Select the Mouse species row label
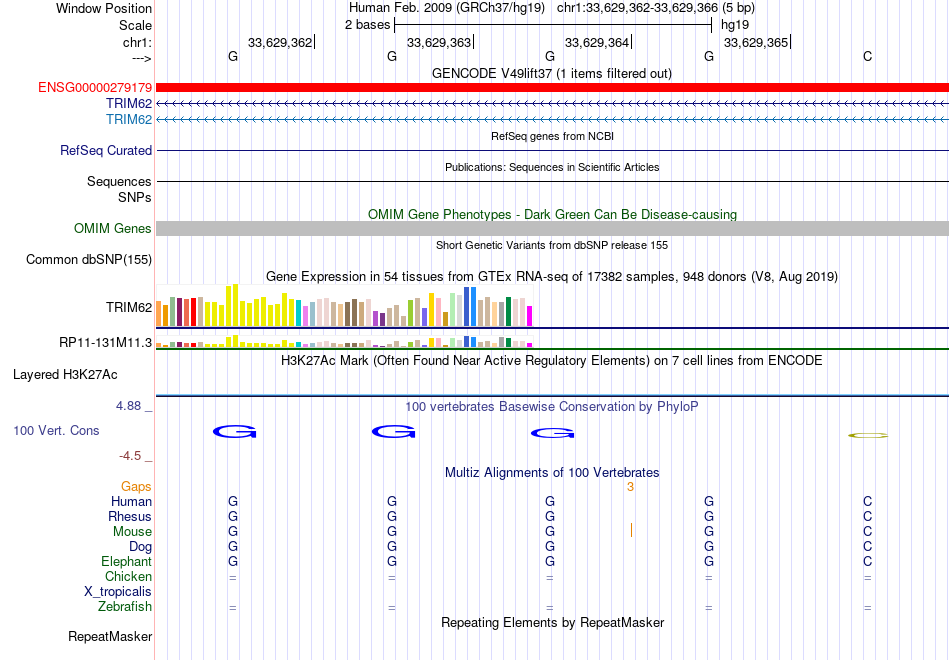 pyautogui.click(x=132, y=532)
